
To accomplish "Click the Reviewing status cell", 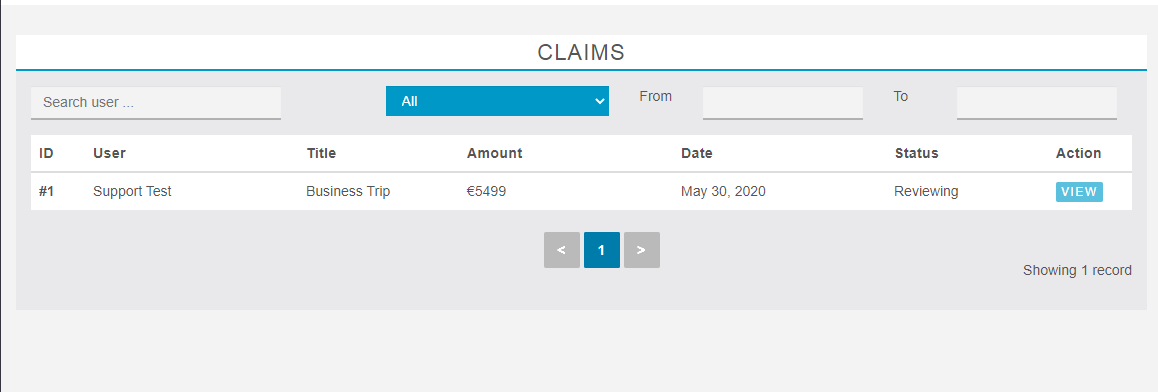I will [x=926, y=191].
